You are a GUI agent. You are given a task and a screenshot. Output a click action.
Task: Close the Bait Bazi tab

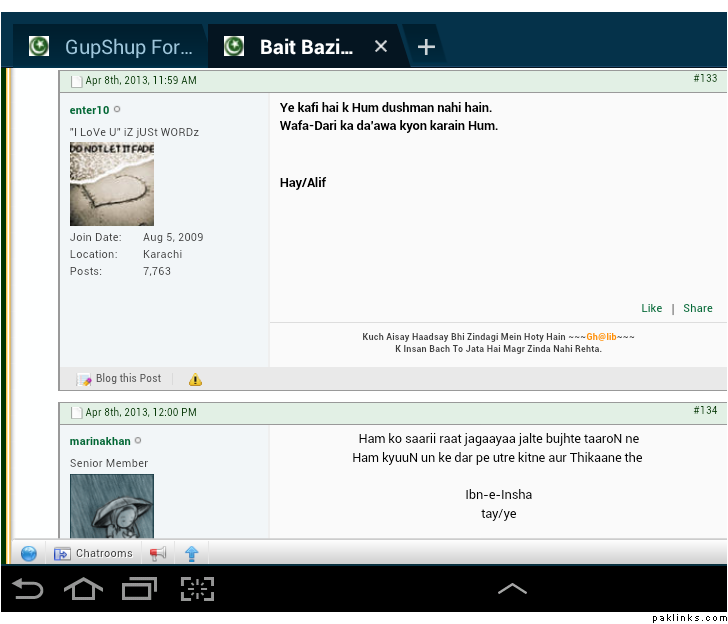[x=381, y=47]
